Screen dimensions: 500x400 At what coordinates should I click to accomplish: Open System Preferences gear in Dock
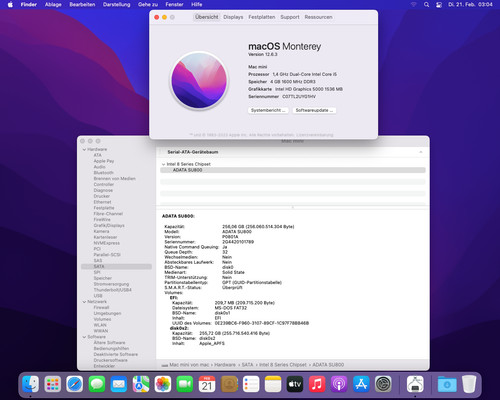click(x=383, y=384)
